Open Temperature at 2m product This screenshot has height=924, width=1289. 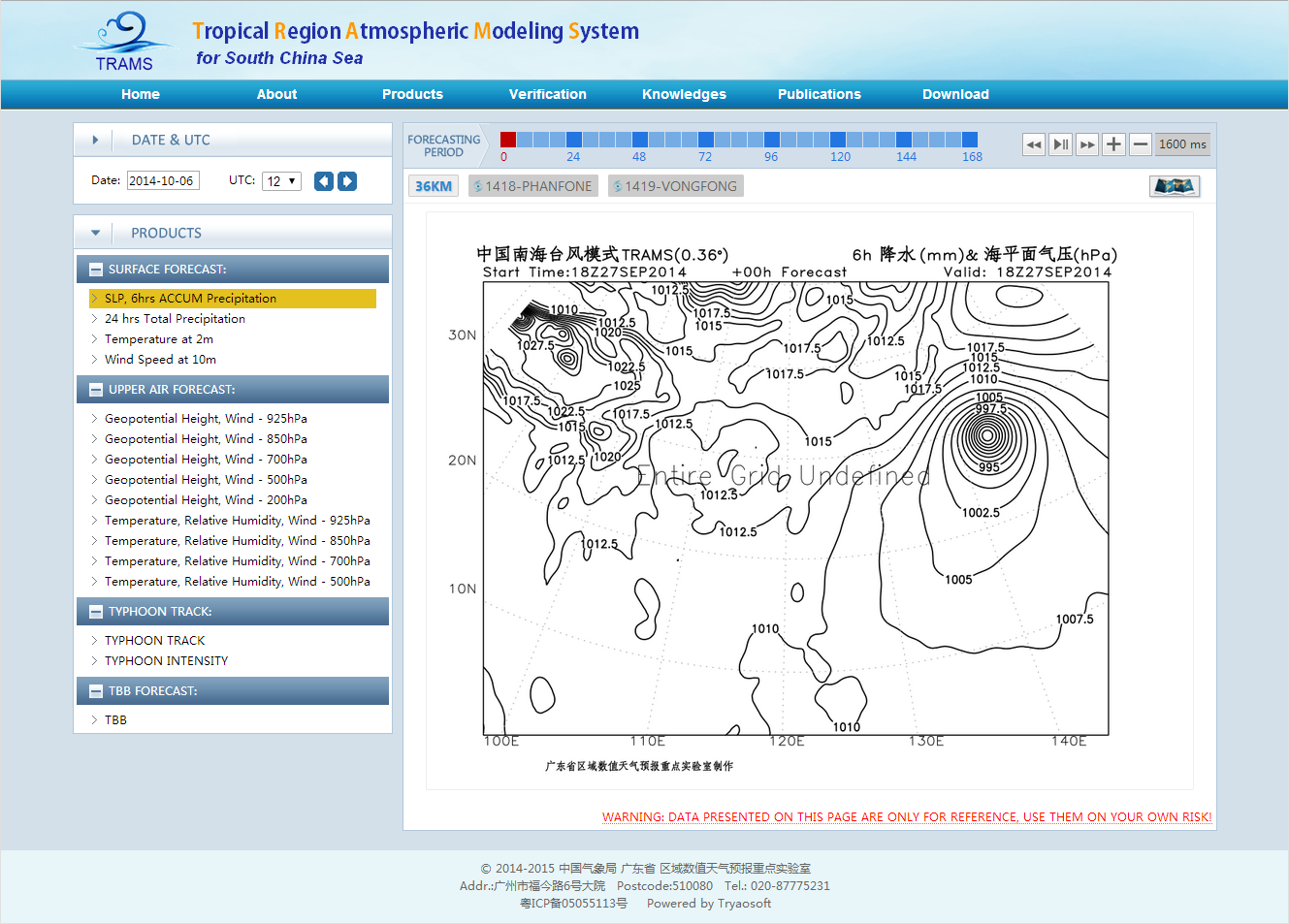pyautogui.click(x=158, y=339)
